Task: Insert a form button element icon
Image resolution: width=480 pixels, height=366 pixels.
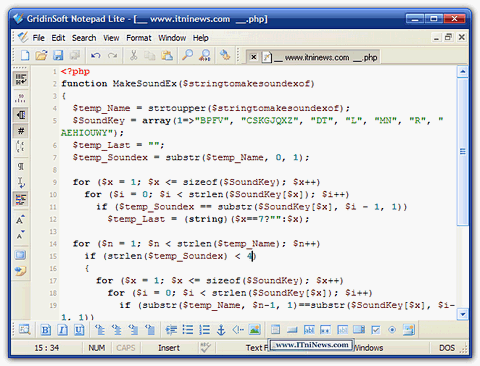Action: pos(292,330)
